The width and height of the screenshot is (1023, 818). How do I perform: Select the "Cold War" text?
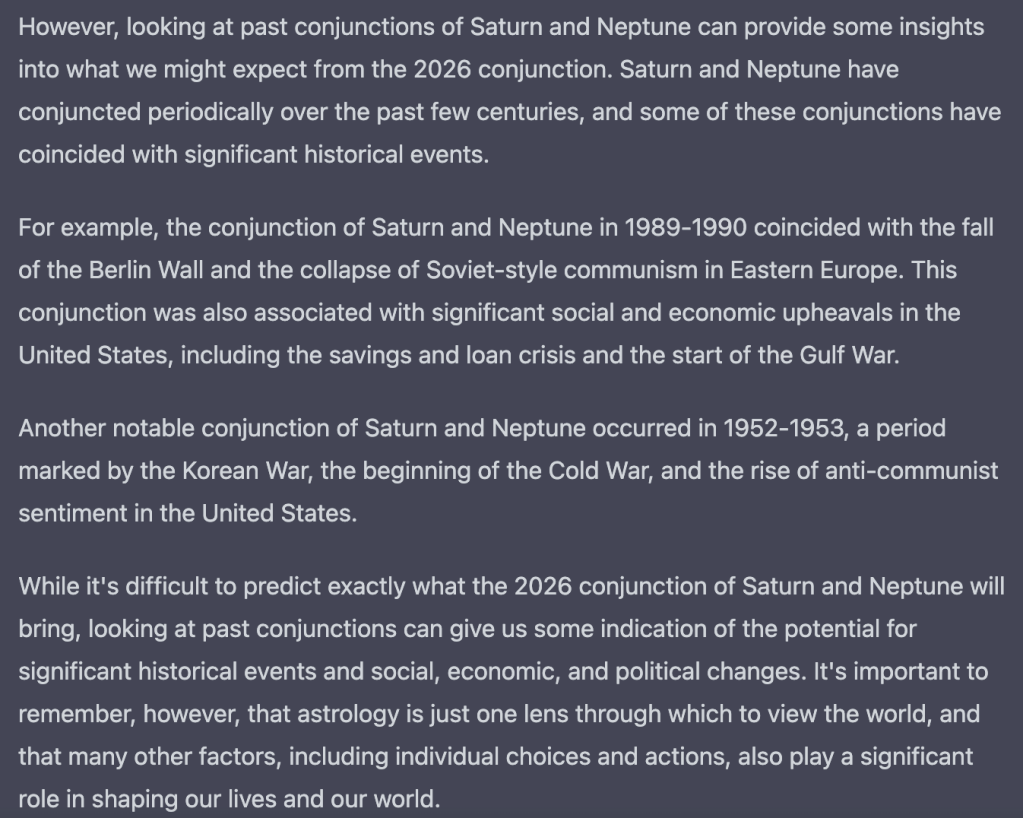click(598, 472)
